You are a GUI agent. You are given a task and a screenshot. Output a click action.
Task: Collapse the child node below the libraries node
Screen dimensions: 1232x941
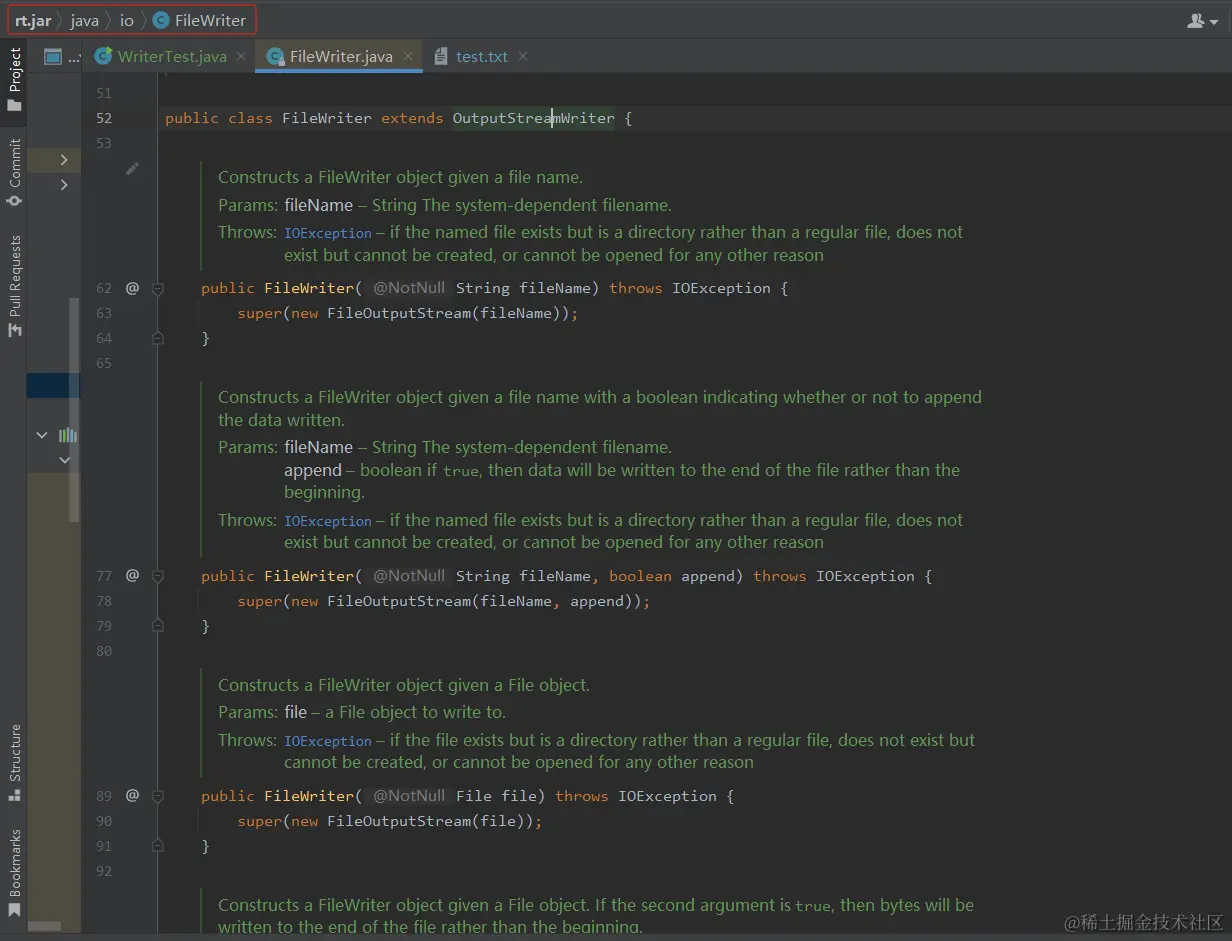point(64,460)
